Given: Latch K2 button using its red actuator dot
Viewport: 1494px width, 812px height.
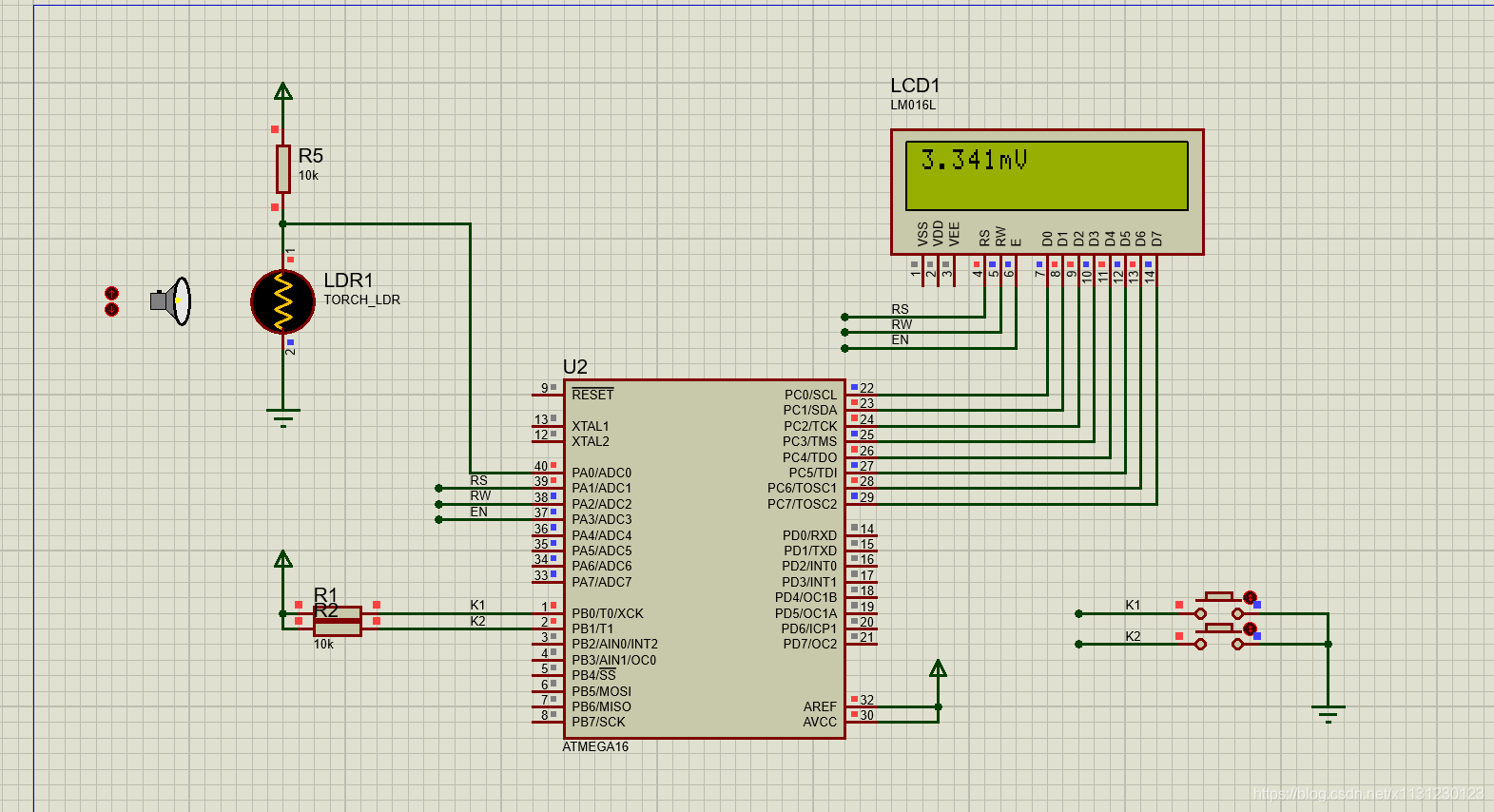Looking at the screenshot, I should tap(1250, 628).
